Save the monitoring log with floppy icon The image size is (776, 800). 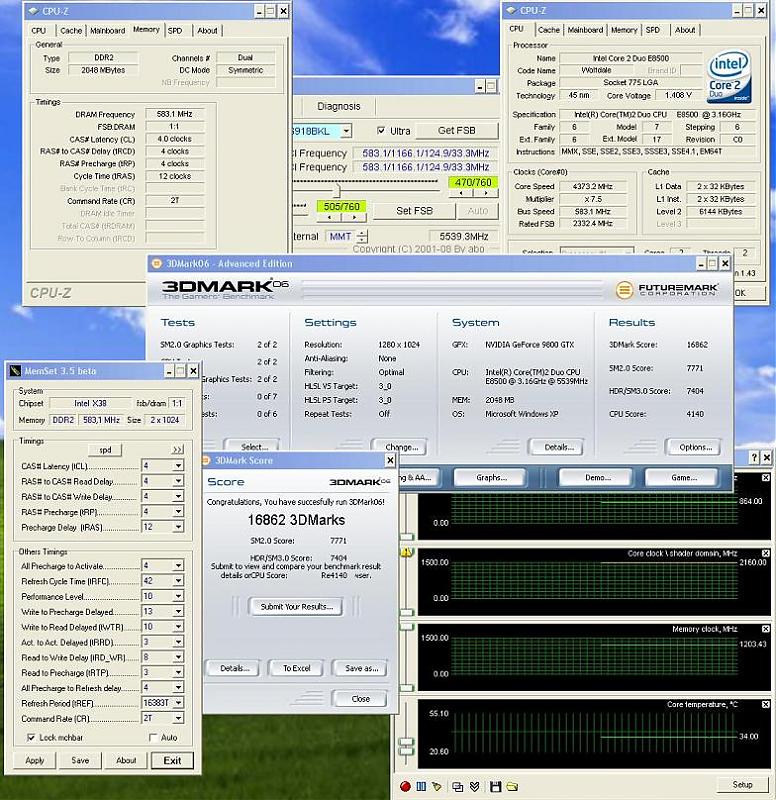click(495, 787)
